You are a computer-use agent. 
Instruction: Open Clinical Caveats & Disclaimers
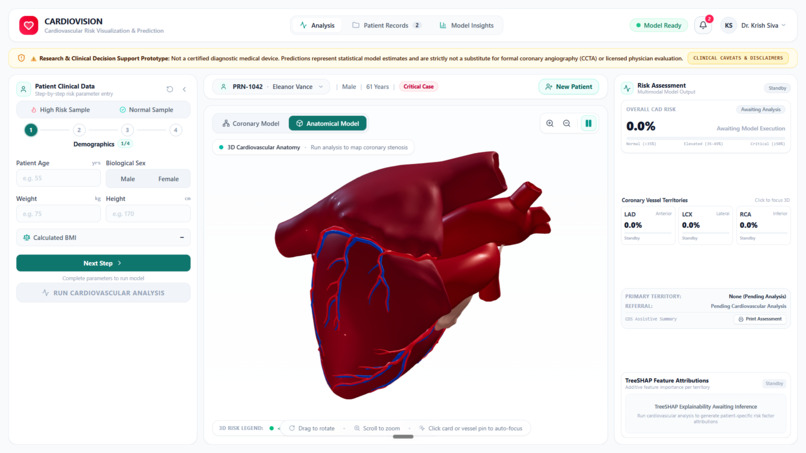(738, 58)
